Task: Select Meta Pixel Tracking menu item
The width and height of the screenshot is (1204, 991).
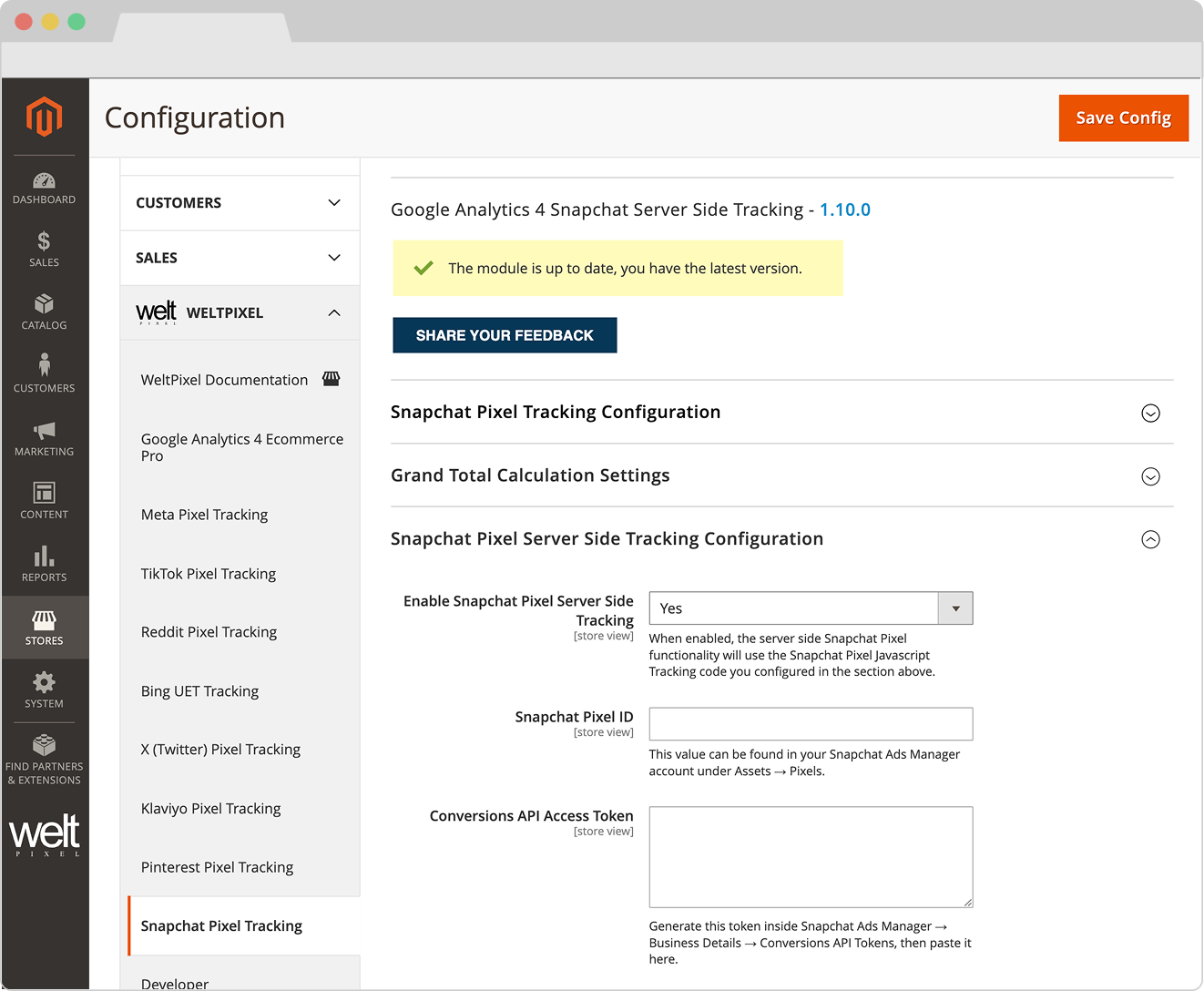Action: pyautogui.click(x=204, y=515)
